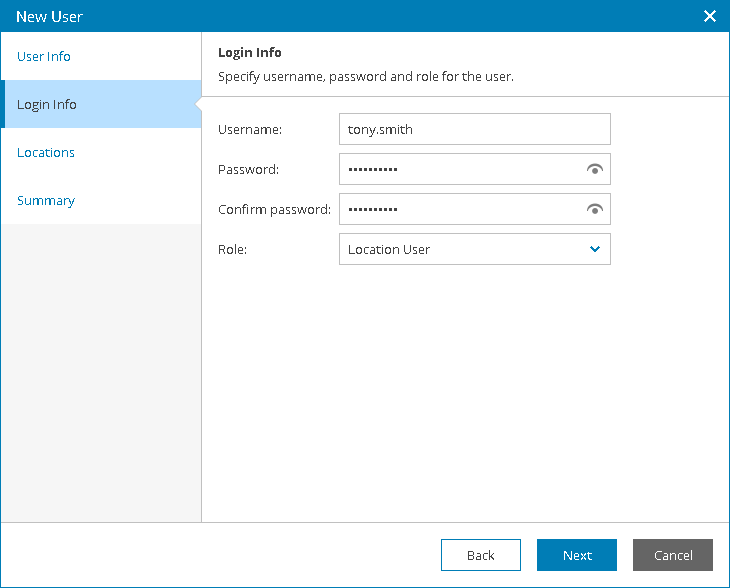Proceed with the Next button
The image size is (730, 588).
tap(577, 555)
